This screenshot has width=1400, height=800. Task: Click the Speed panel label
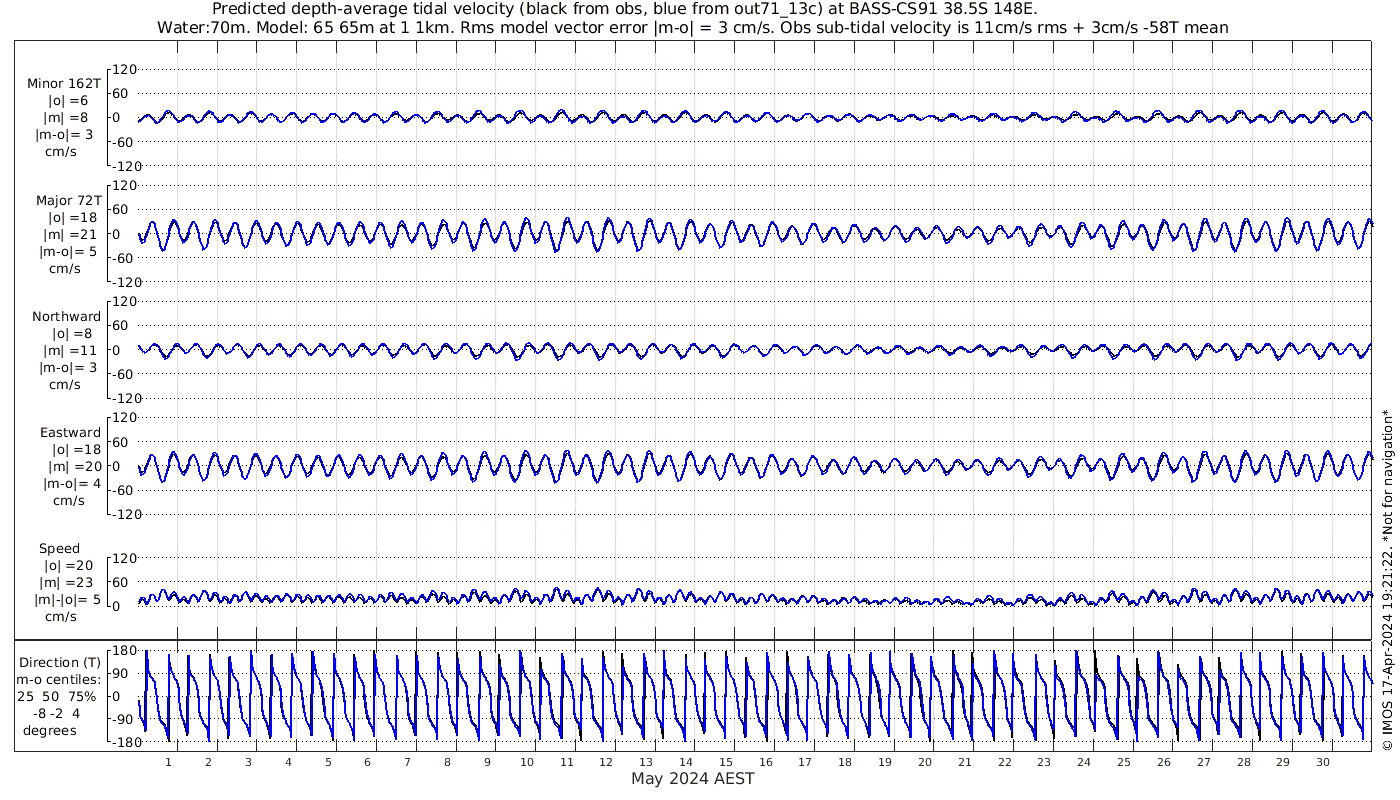pos(60,549)
